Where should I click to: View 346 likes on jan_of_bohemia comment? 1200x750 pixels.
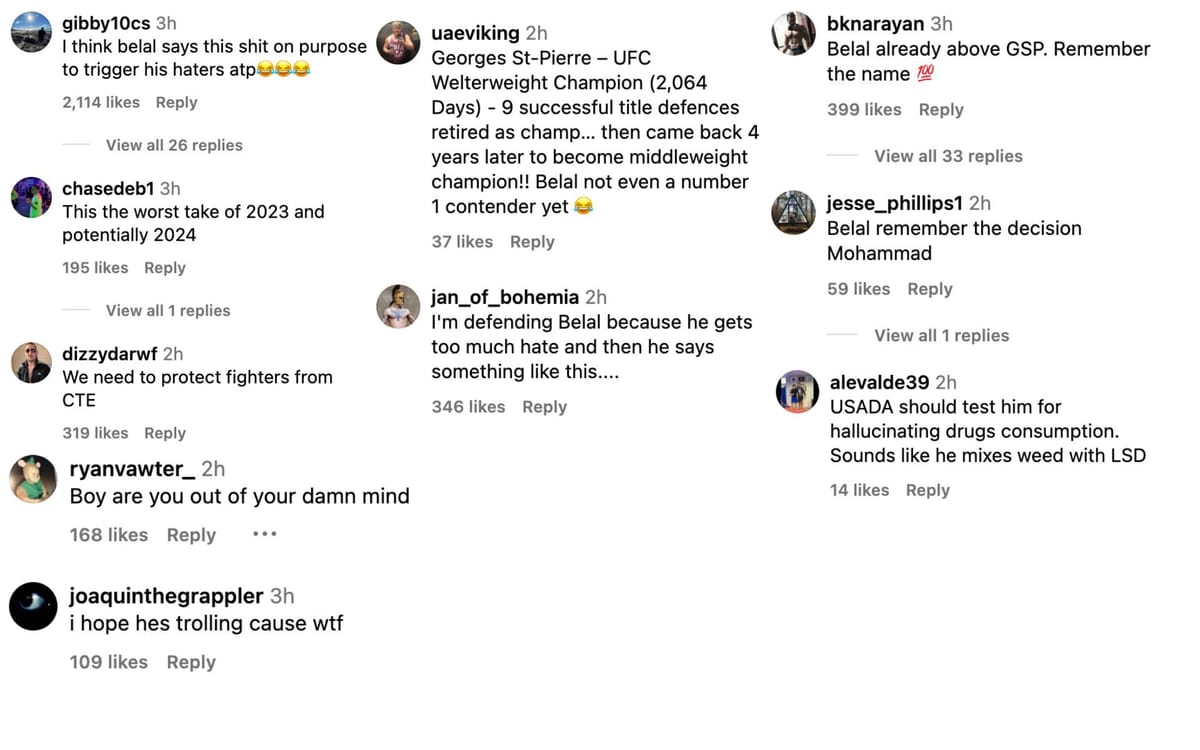(468, 407)
